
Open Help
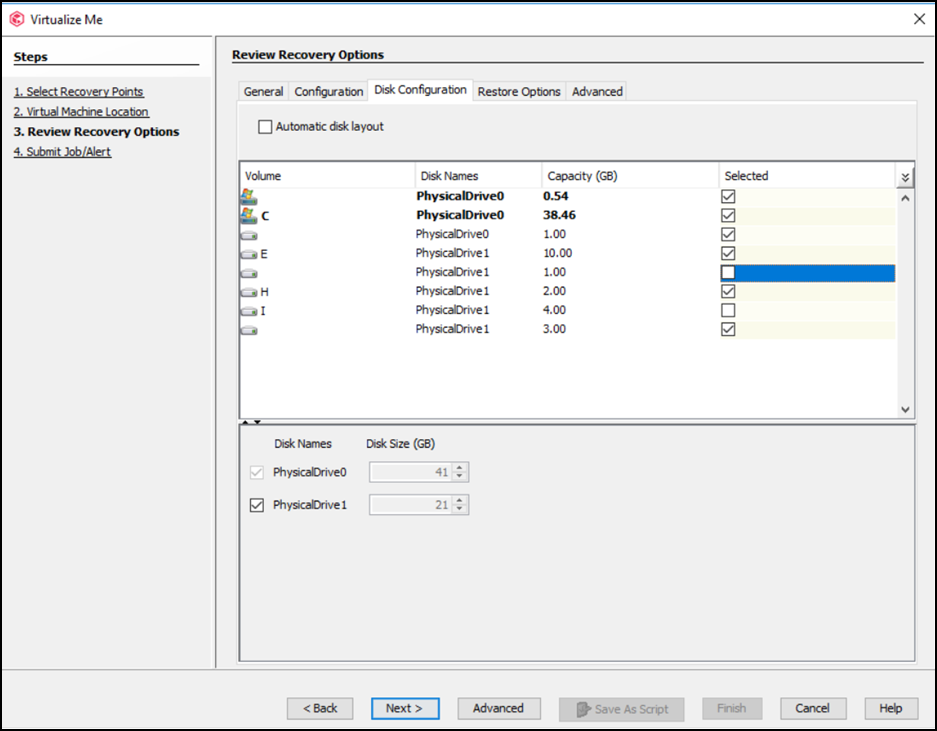coord(890,708)
